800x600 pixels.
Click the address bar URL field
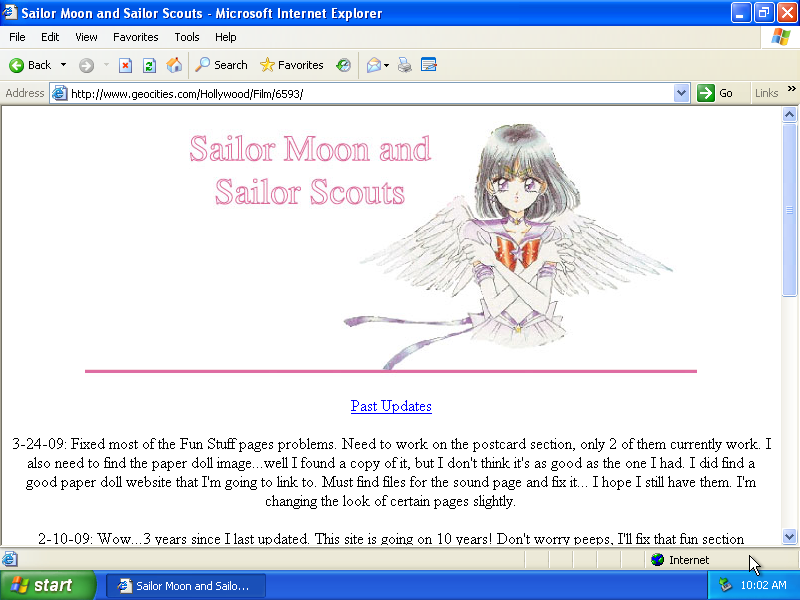click(371, 93)
